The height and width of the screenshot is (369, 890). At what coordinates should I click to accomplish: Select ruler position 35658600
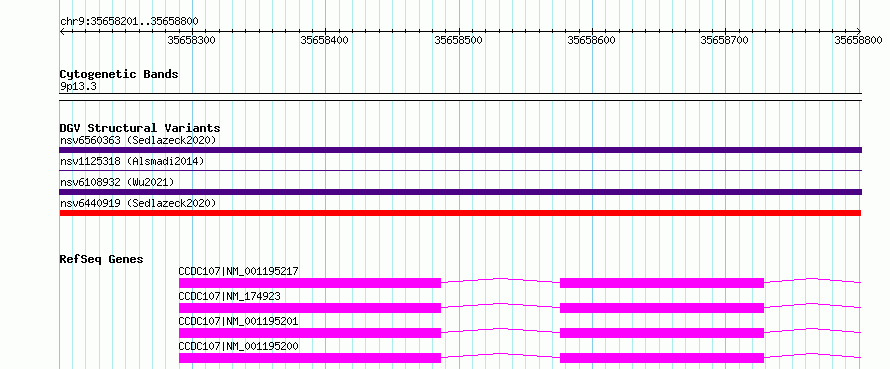click(x=591, y=40)
